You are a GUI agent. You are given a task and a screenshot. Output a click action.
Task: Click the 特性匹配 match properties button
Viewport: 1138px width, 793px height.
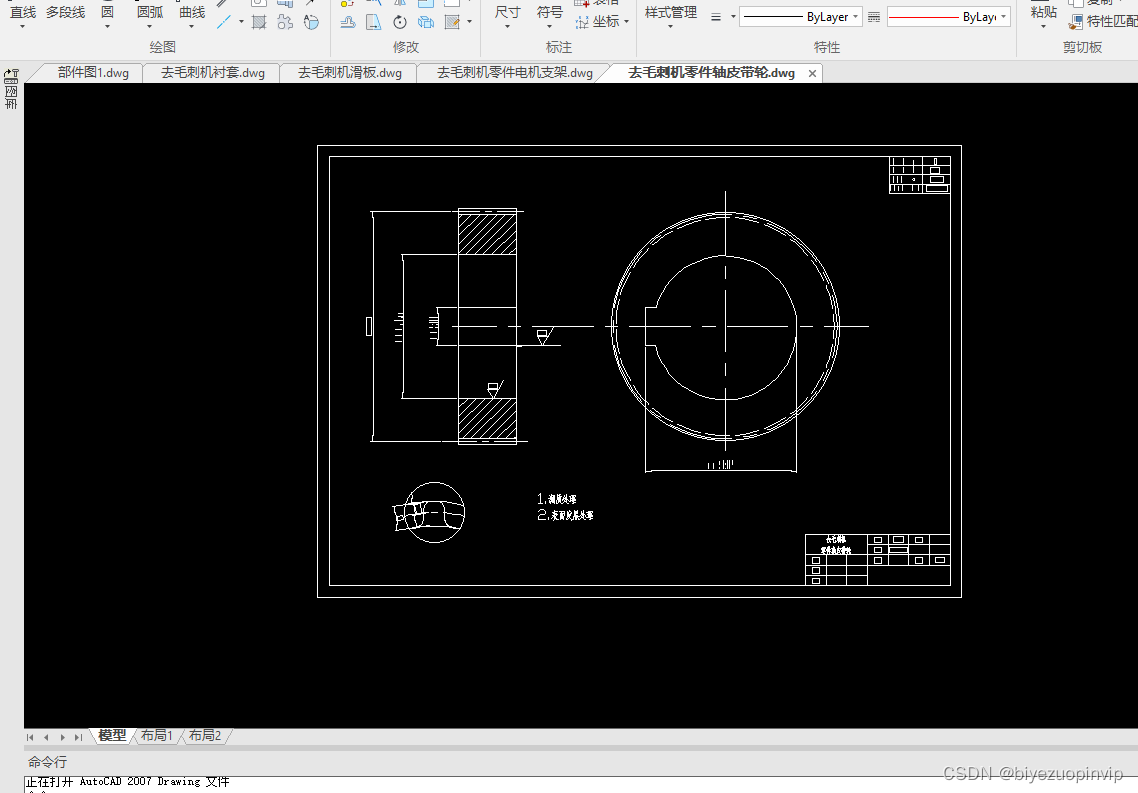click(1103, 22)
